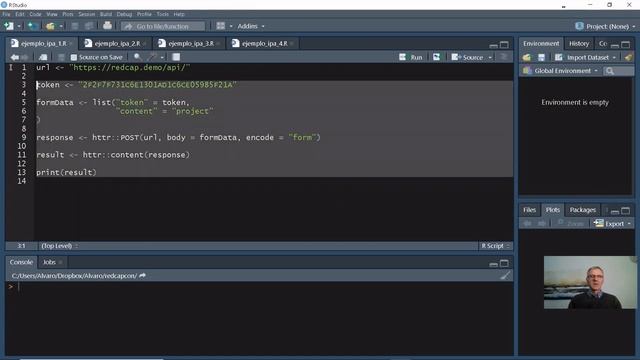Open the Session menu
The image size is (640, 360).
coord(87,14)
